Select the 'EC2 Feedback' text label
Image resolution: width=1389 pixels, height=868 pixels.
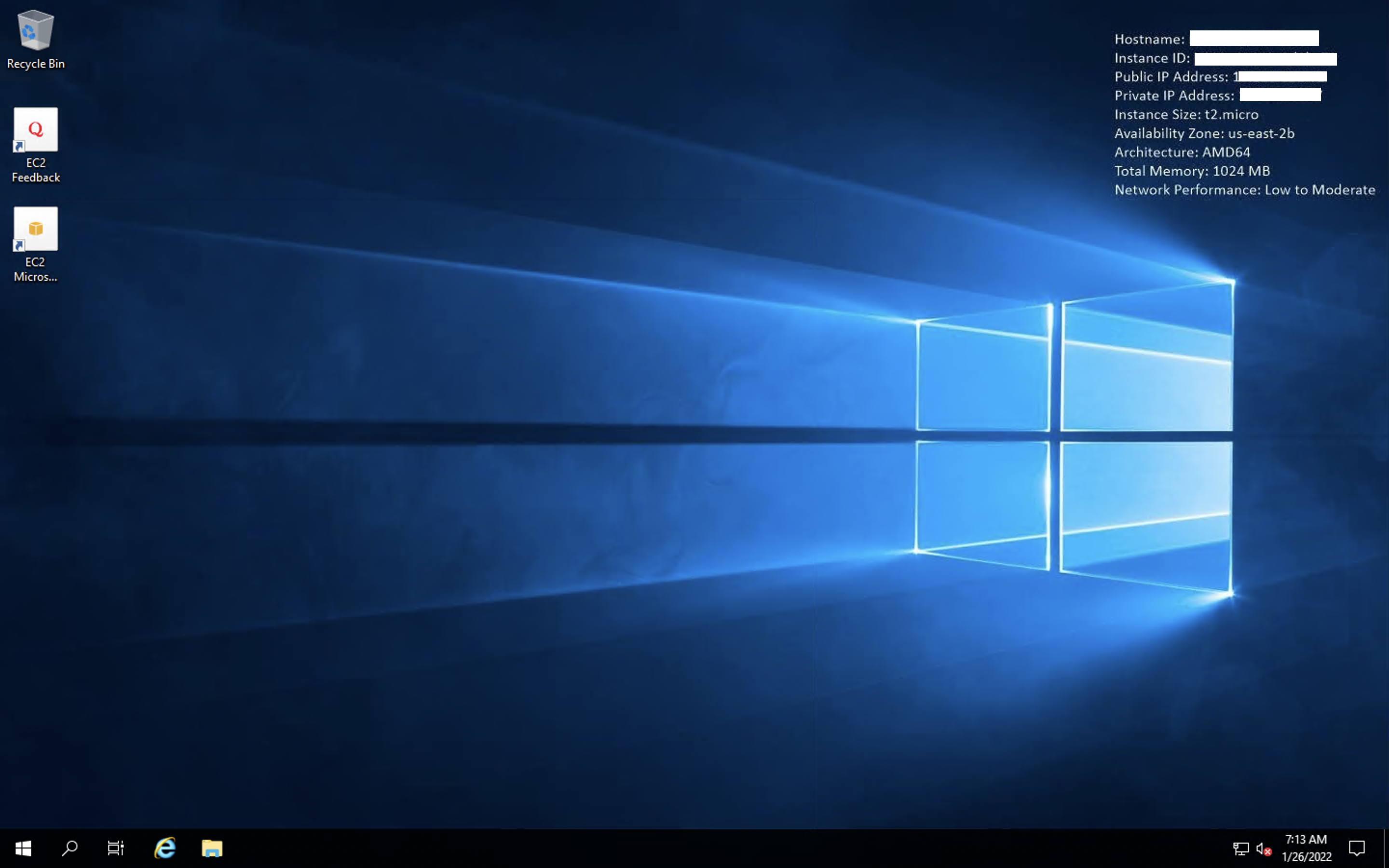coord(36,170)
